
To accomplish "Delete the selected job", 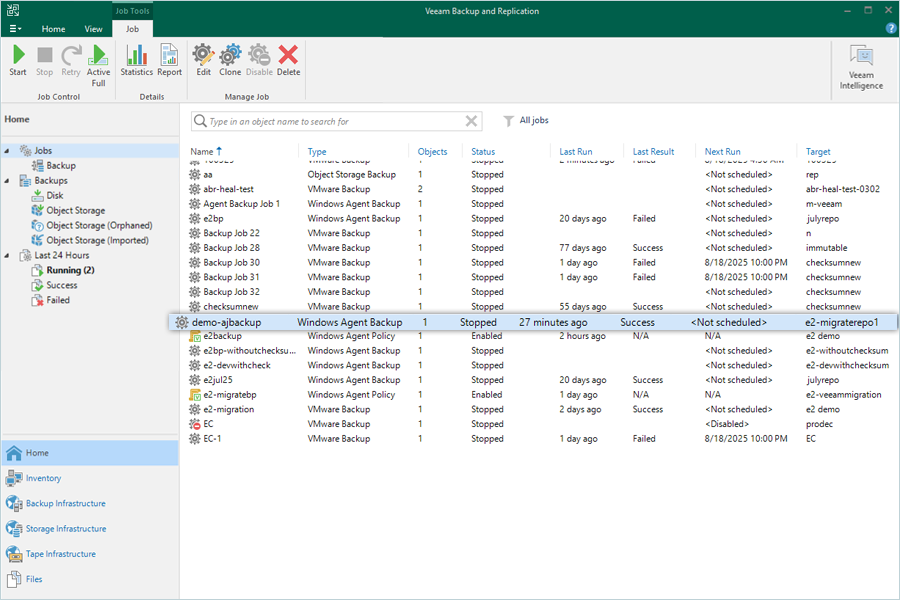I will click(x=288, y=60).
